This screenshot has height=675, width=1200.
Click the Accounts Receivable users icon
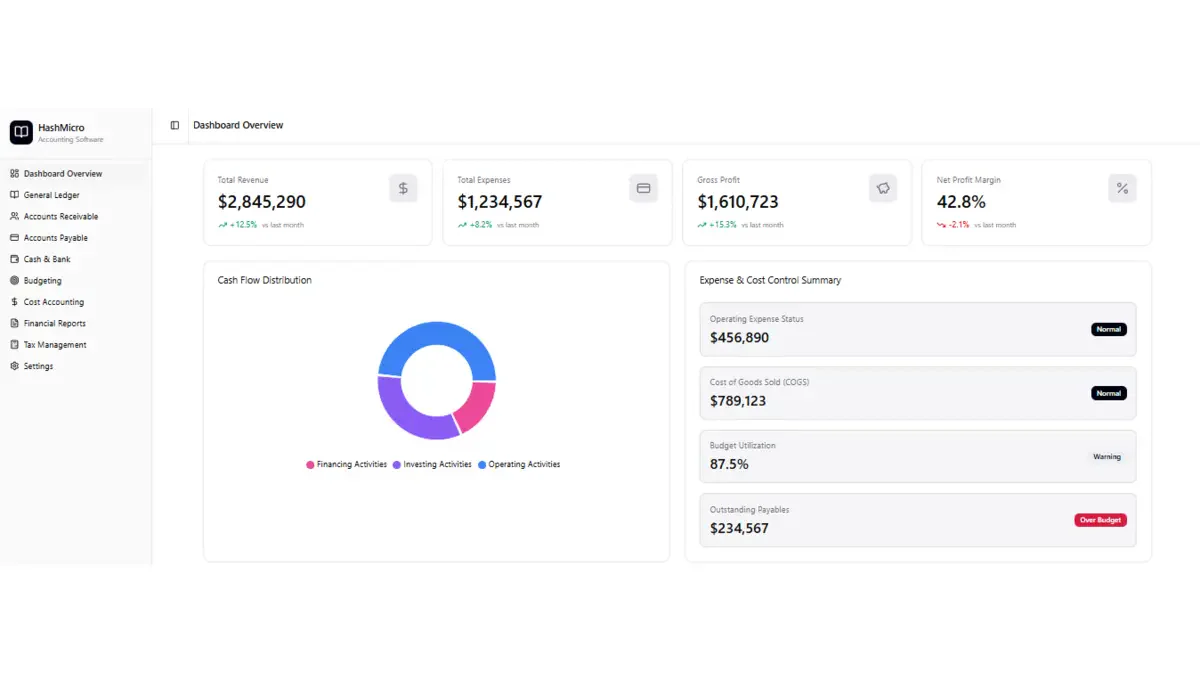point(14,216)
